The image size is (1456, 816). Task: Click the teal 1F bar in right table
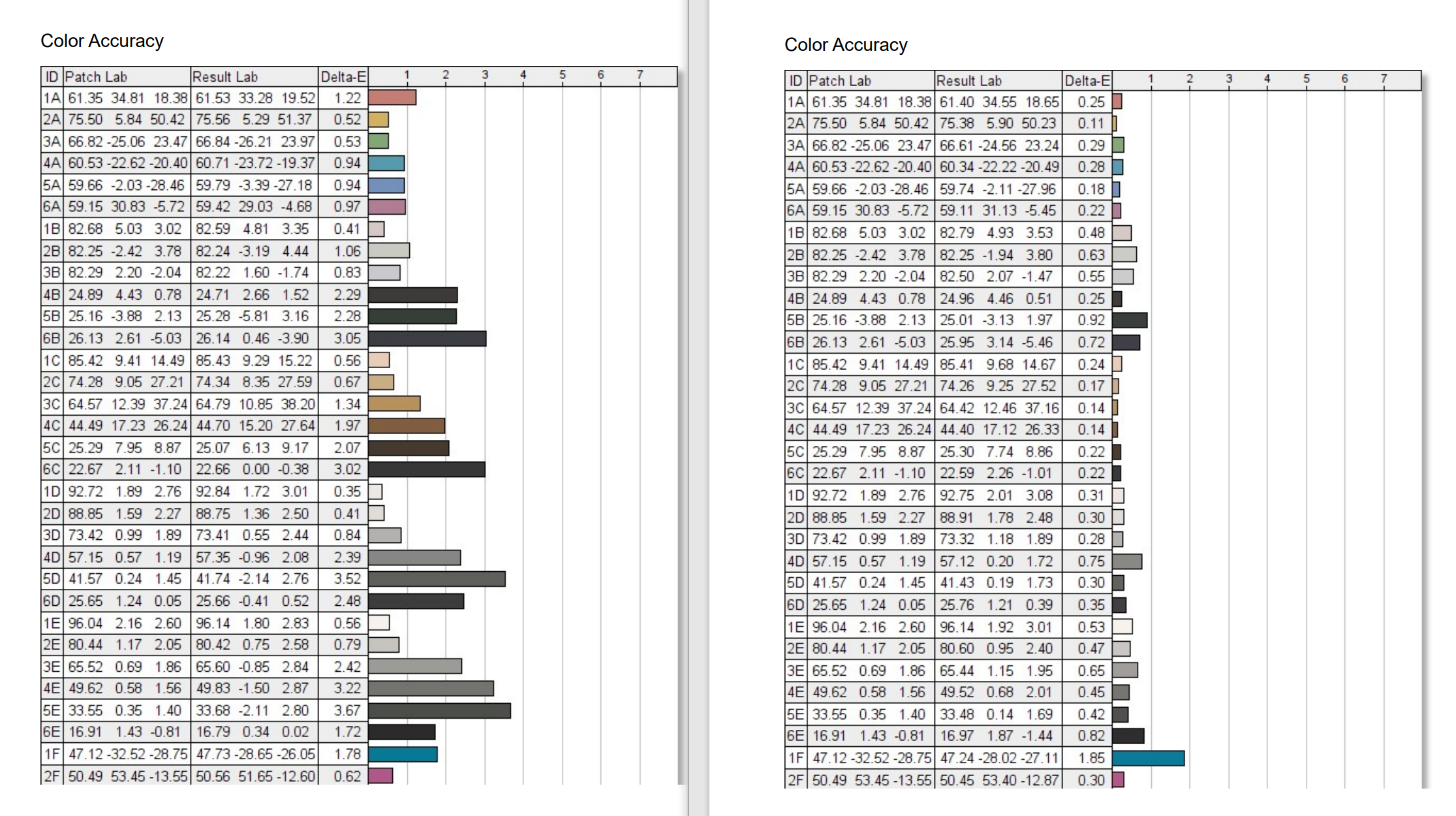pyautogui.click(x=1148, y=758)
